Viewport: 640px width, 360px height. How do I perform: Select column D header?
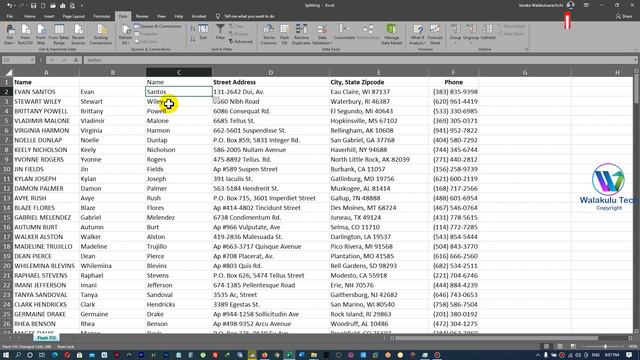click(x=271, y=73)
